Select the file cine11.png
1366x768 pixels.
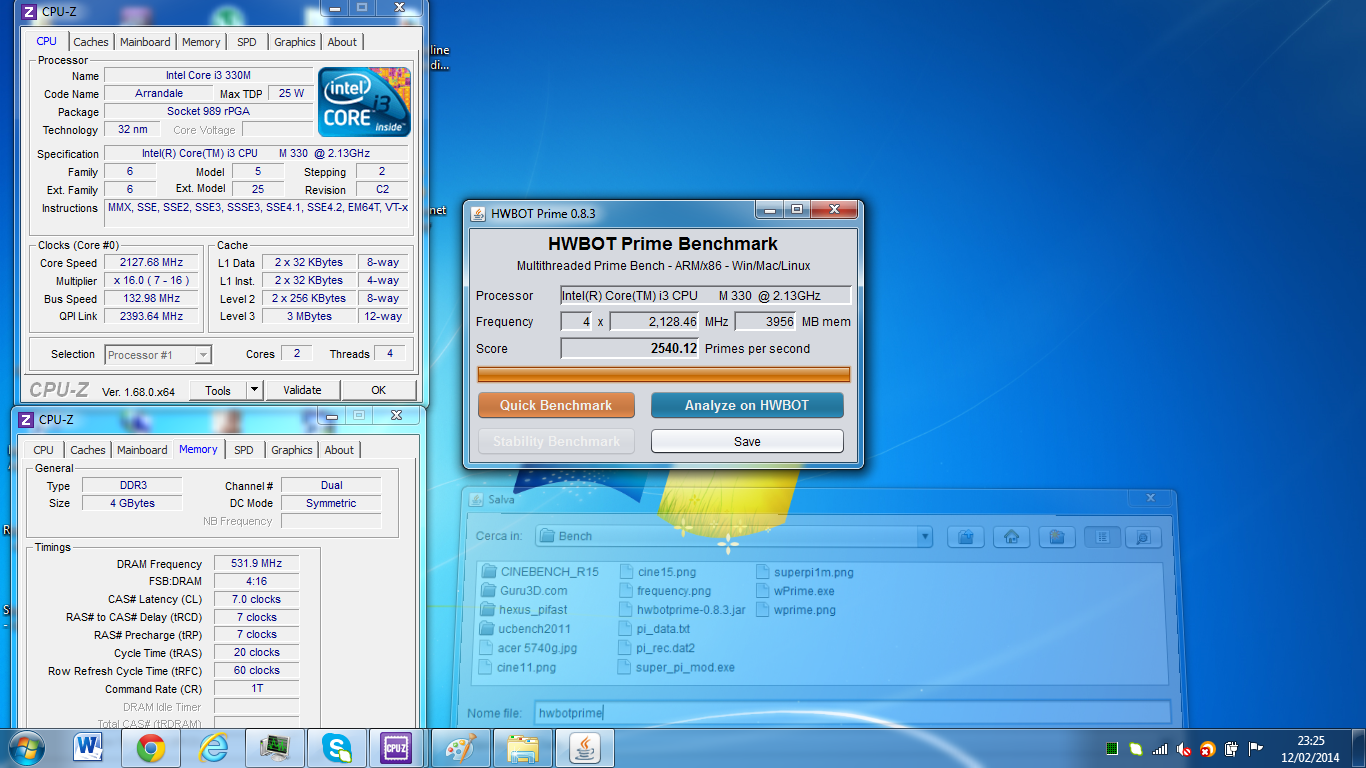[x=518, y=667]
